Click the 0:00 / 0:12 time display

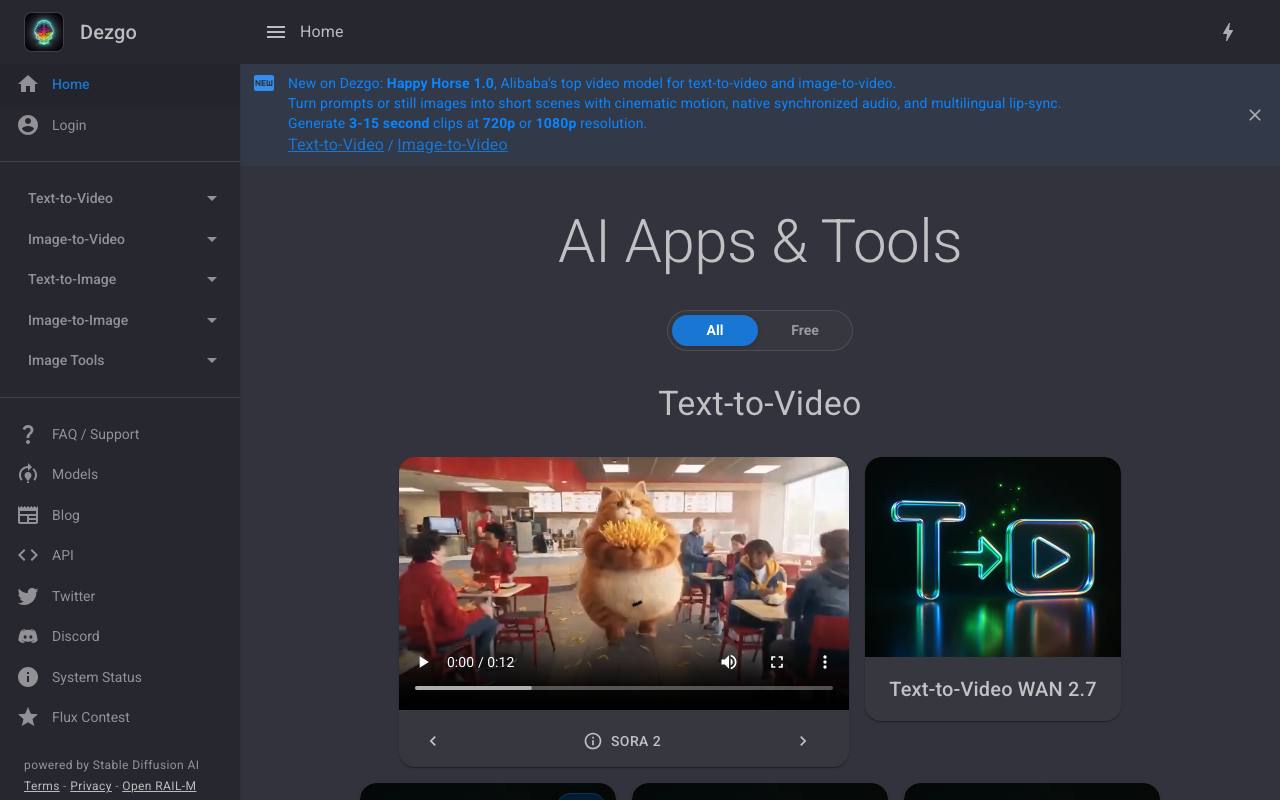click(x=481, y=662)
